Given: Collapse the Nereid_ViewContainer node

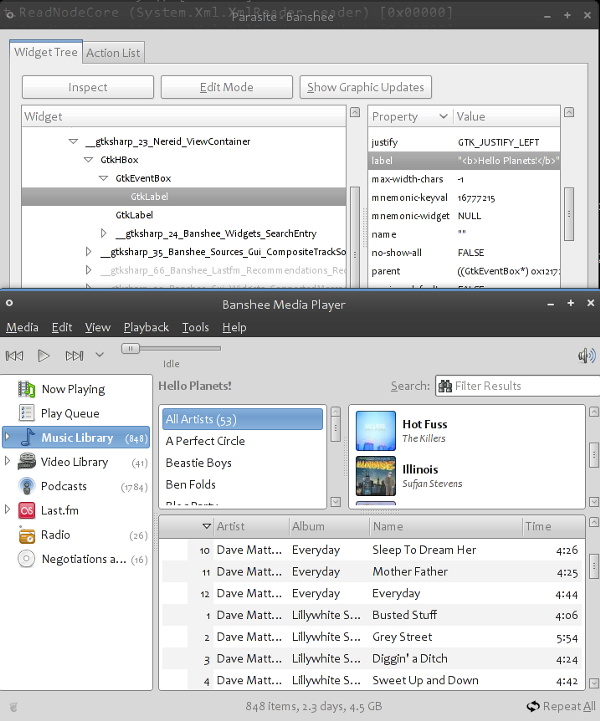Looking at the screenshot, I should [x=73, y=142].
